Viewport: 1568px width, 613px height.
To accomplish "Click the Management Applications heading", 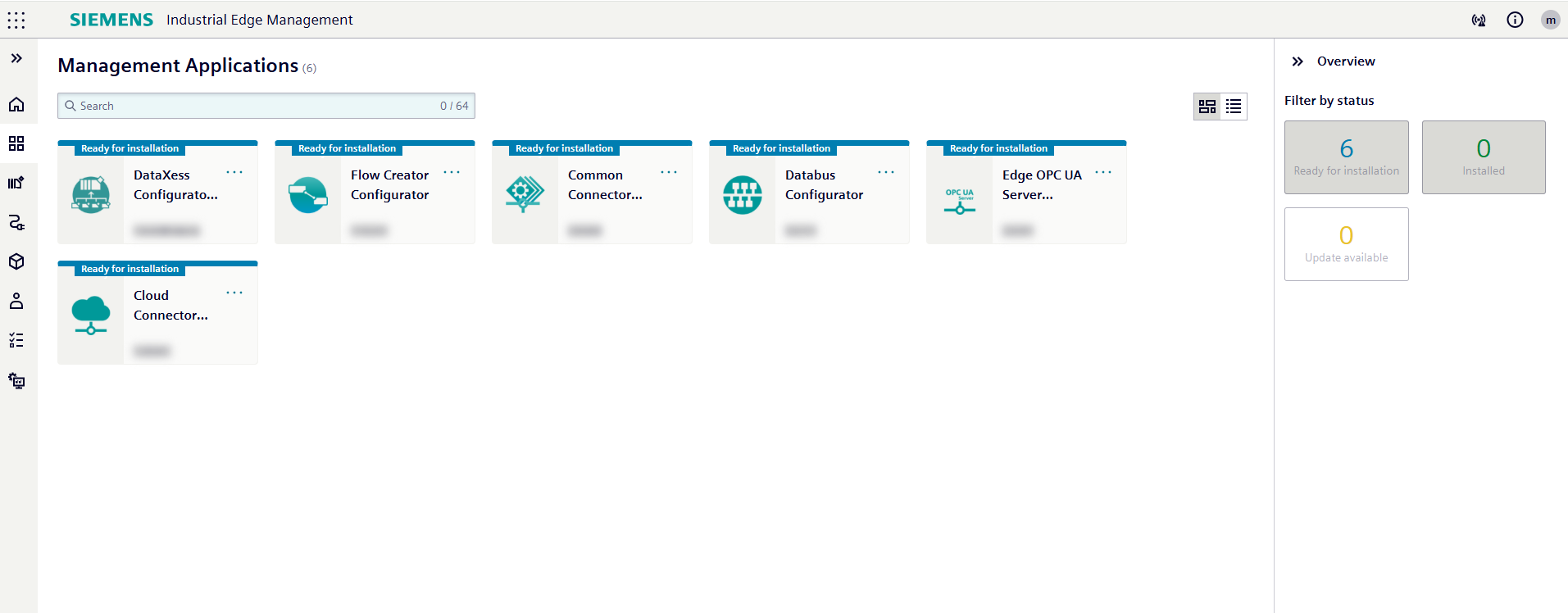I will [178, 66].
